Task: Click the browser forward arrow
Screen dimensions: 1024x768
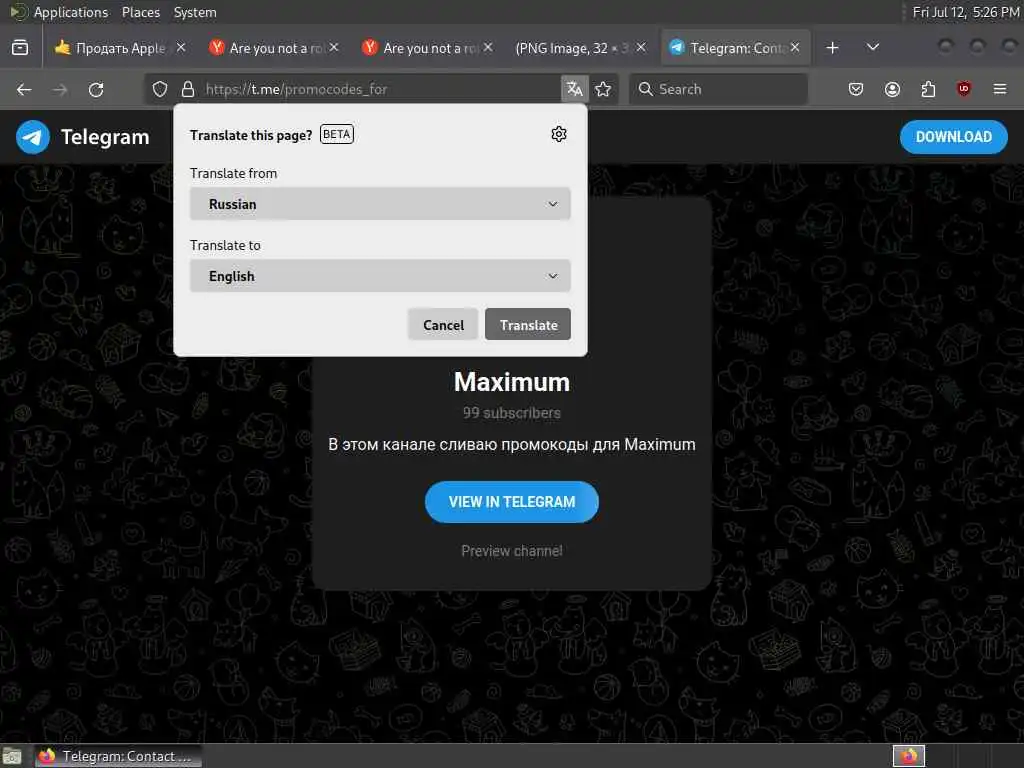Action: click(60, 89)
